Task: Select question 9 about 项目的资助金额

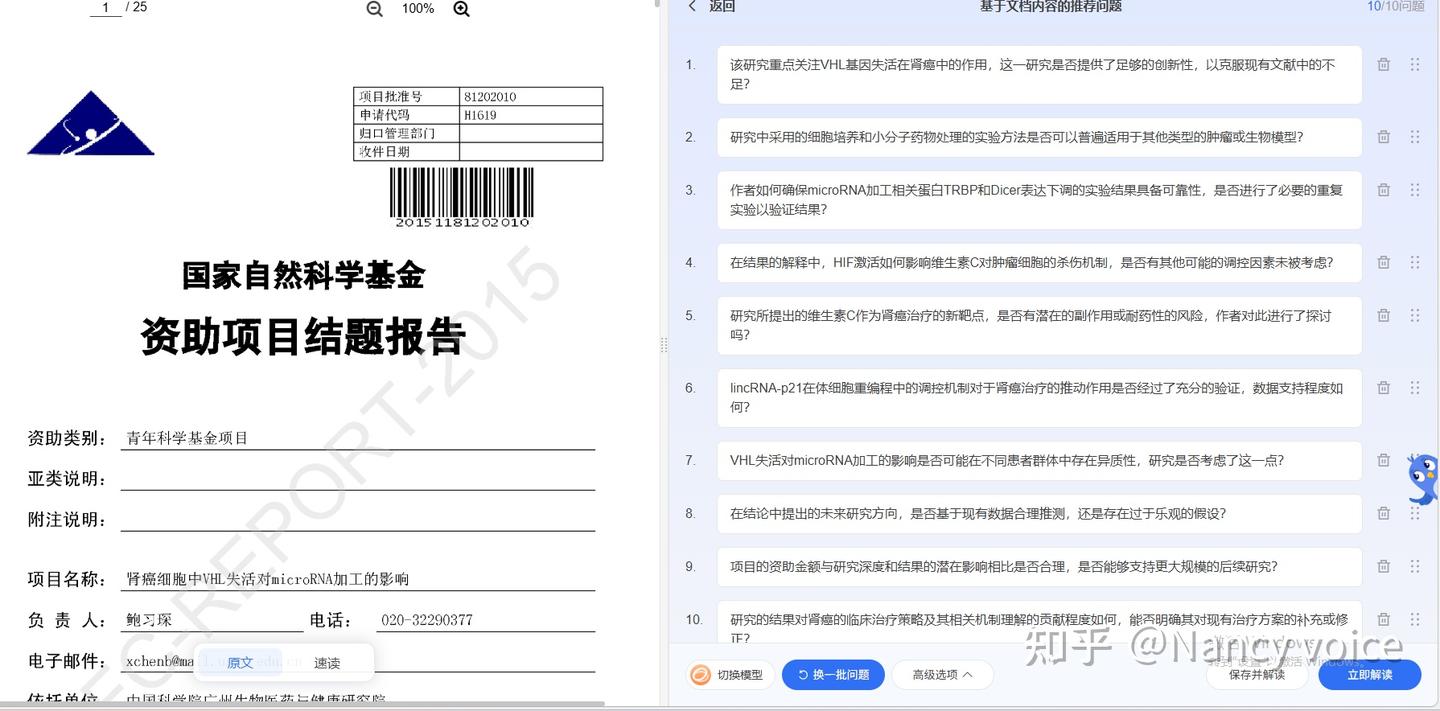Action: [x=1039, y=566]
